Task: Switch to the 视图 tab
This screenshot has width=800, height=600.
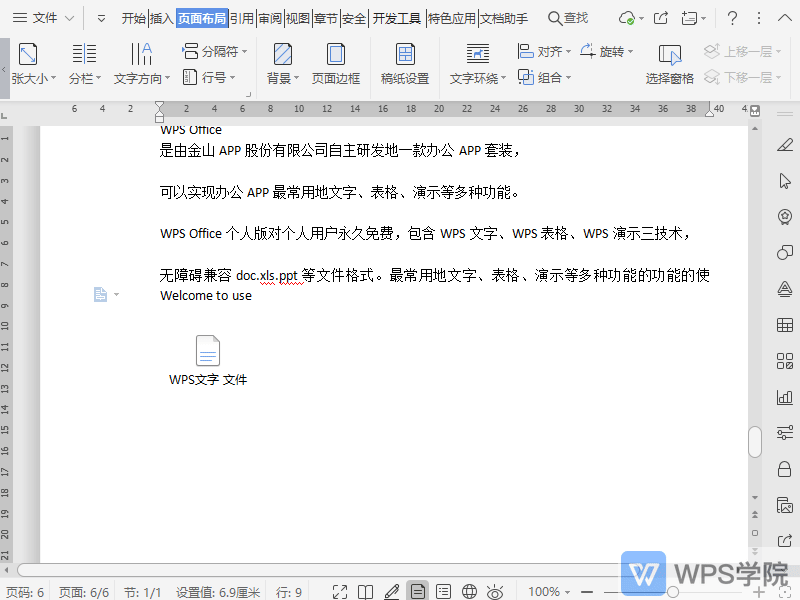Action: [x=298, y=19]
